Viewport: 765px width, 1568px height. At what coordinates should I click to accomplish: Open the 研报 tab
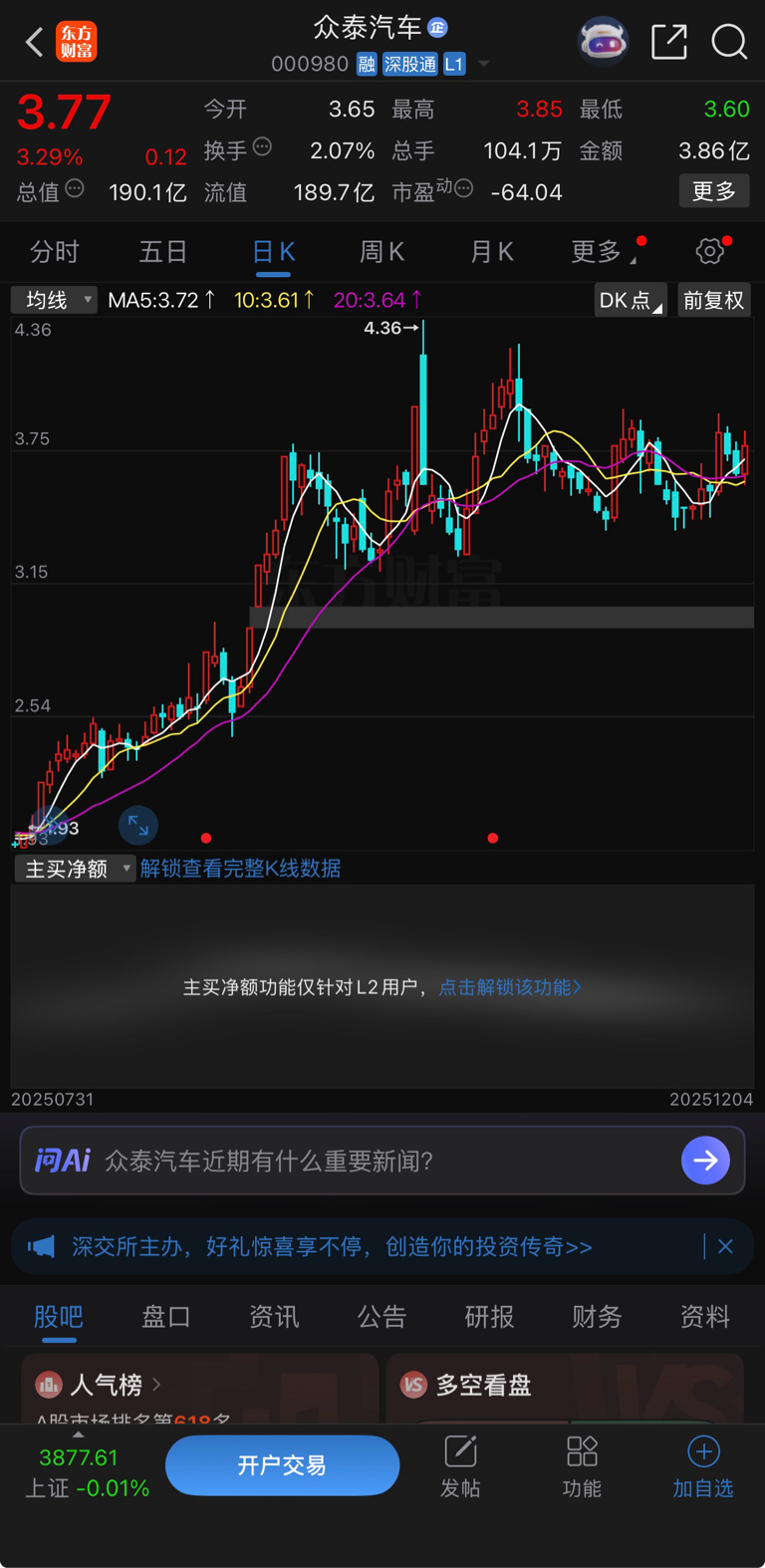(489, 1317)
